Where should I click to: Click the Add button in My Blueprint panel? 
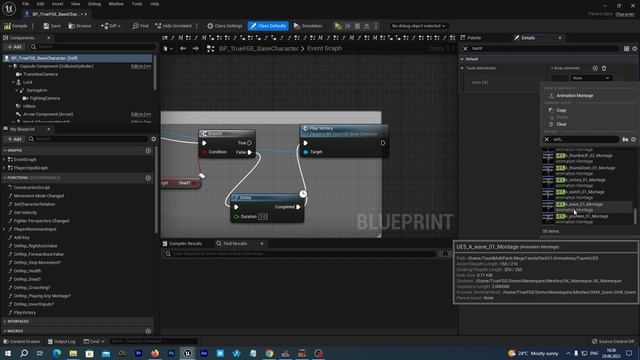point(14,139)
